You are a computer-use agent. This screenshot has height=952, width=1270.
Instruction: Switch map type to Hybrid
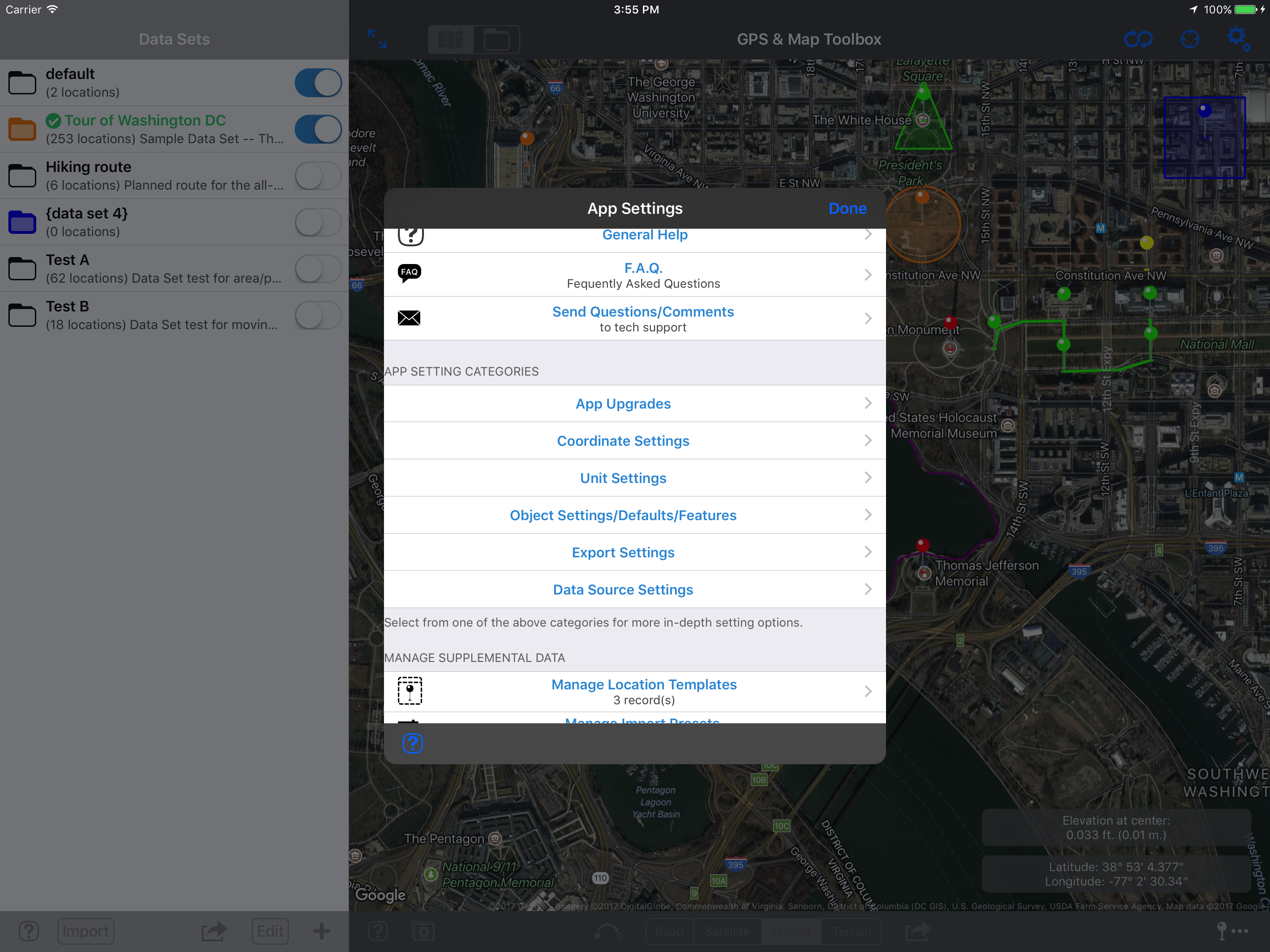tap(791, 932)
